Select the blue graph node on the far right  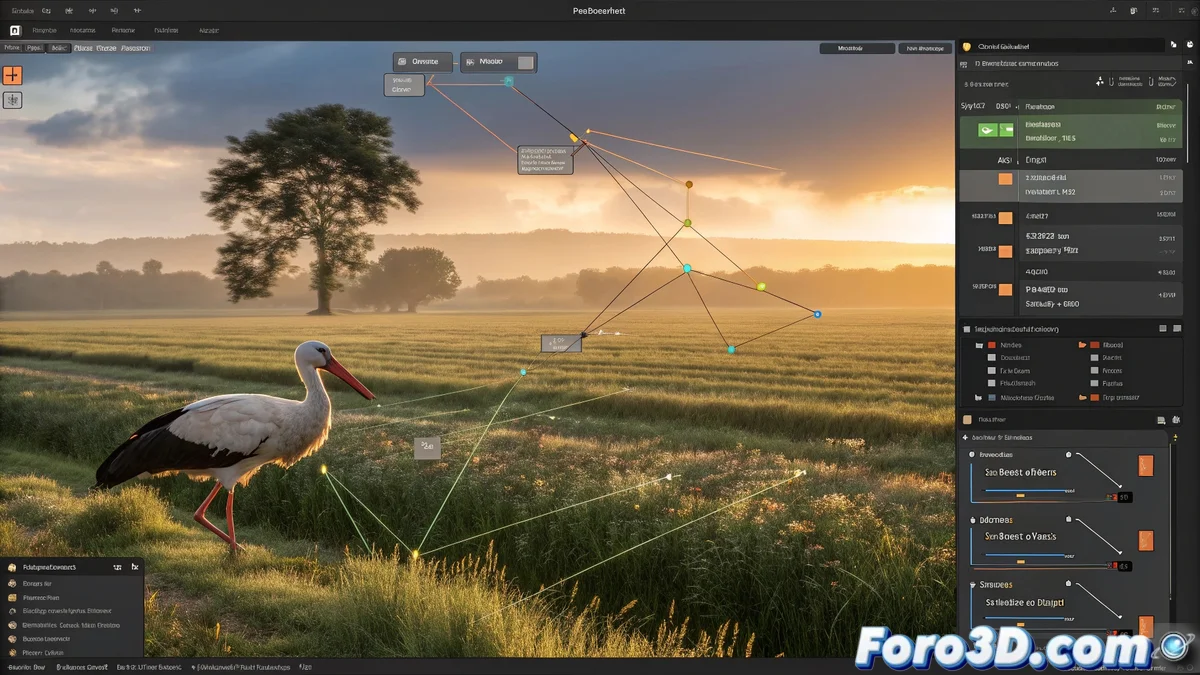tap(817, 314)
